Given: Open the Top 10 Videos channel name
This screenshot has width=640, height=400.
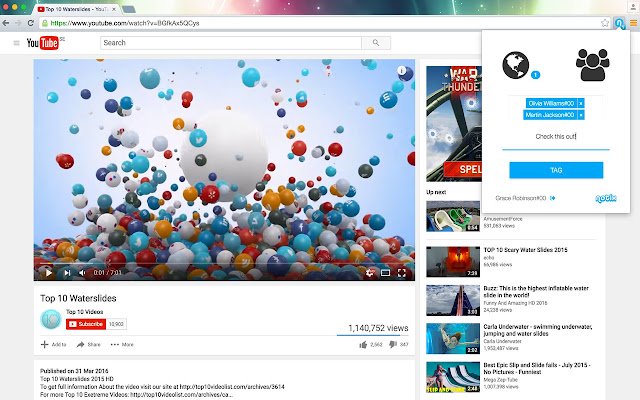Looking at the screenshot, I should coord(84,312).
